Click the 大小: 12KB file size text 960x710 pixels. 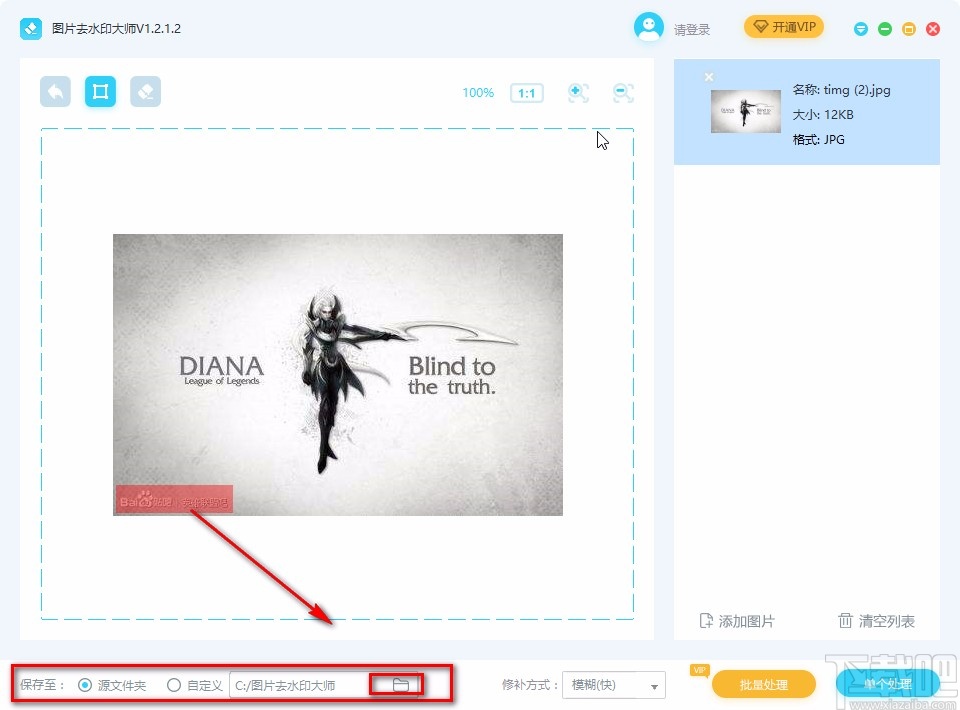pos(823,115)
